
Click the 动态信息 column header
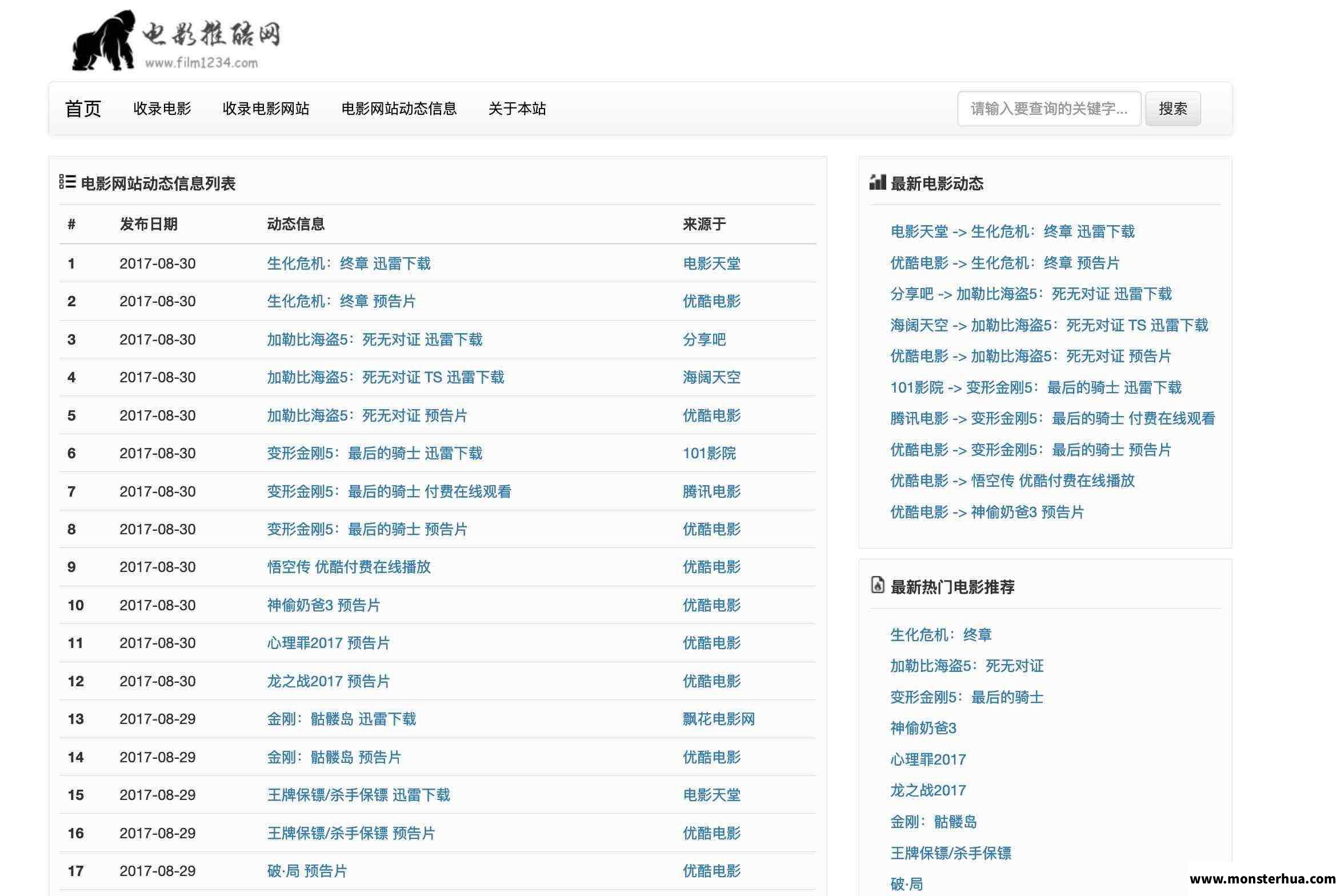296,224
